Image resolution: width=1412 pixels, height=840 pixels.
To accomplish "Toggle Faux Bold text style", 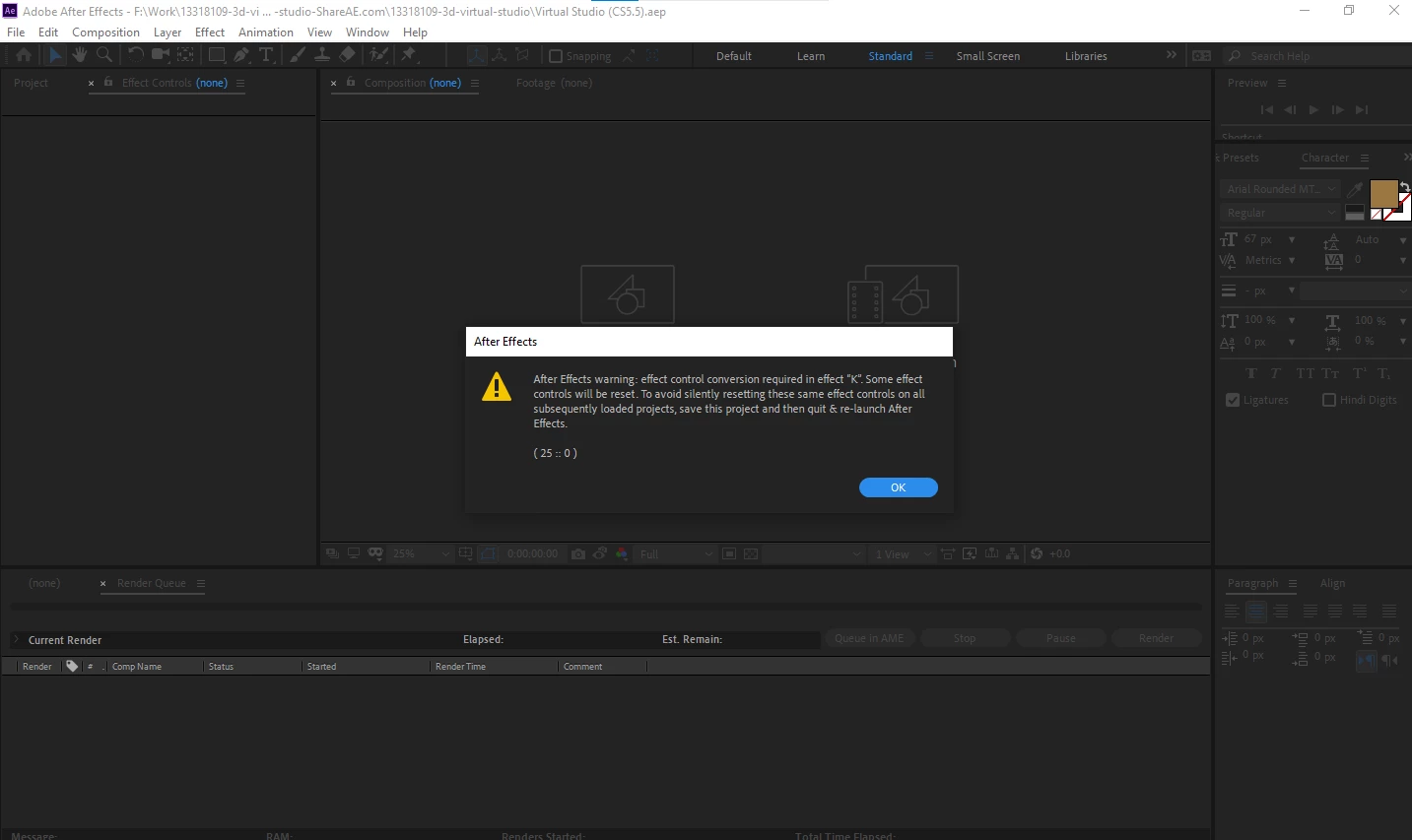I will click(1251, 373).
